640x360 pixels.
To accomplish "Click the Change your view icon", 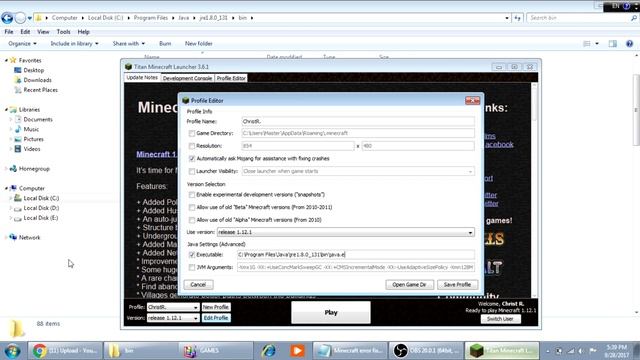I will click(x=587, y=43).
